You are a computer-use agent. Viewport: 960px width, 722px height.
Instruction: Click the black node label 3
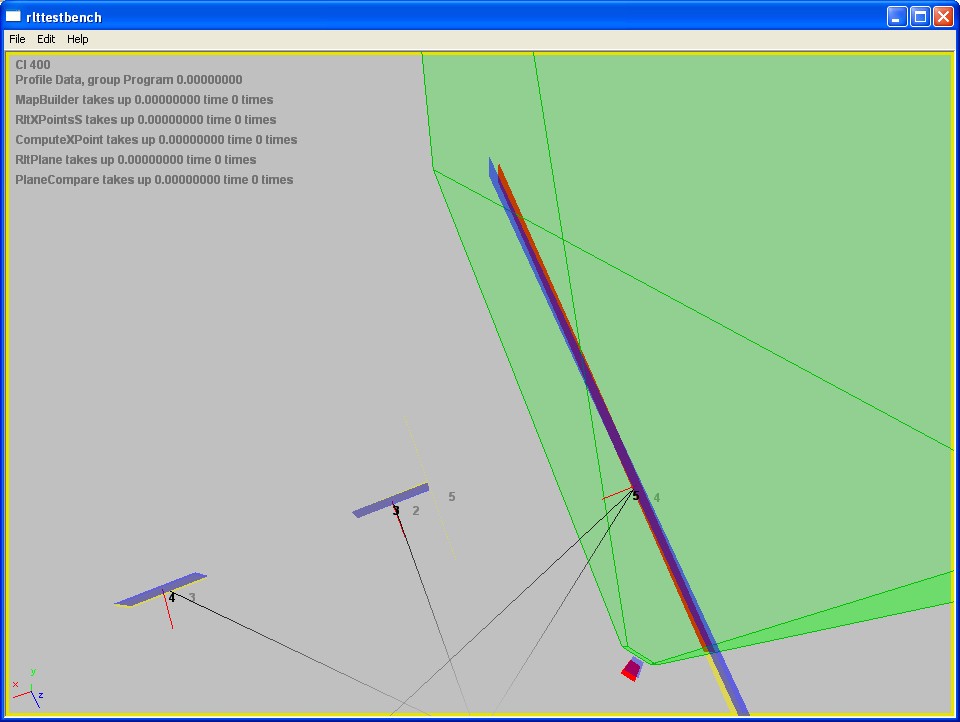click(396, 511)
